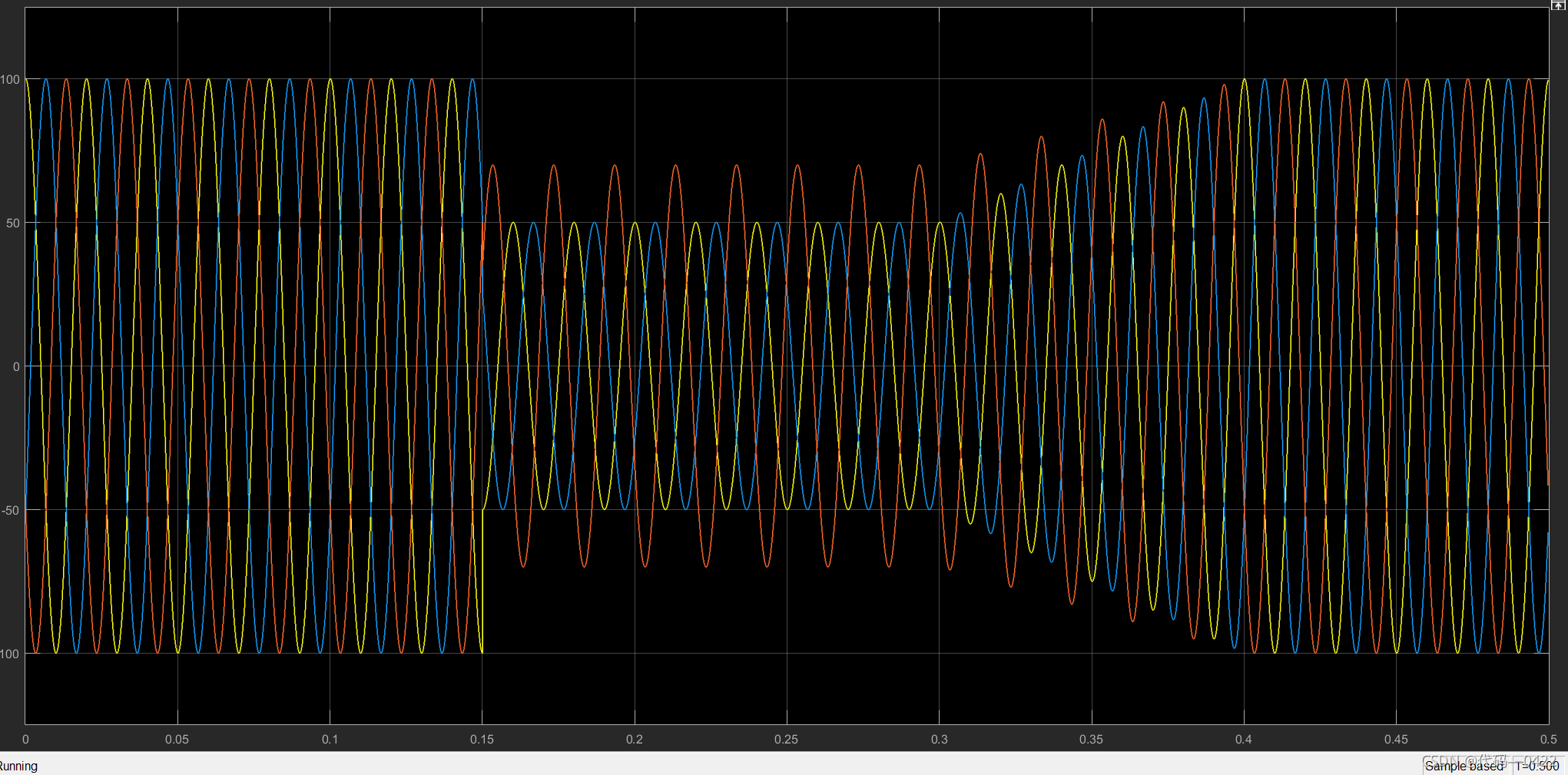Viewport: 1568px width, 775px height.
Task: Click the 0.5 x-axis end tick label
Action: pyautogui.click(x=1548, y=739)
